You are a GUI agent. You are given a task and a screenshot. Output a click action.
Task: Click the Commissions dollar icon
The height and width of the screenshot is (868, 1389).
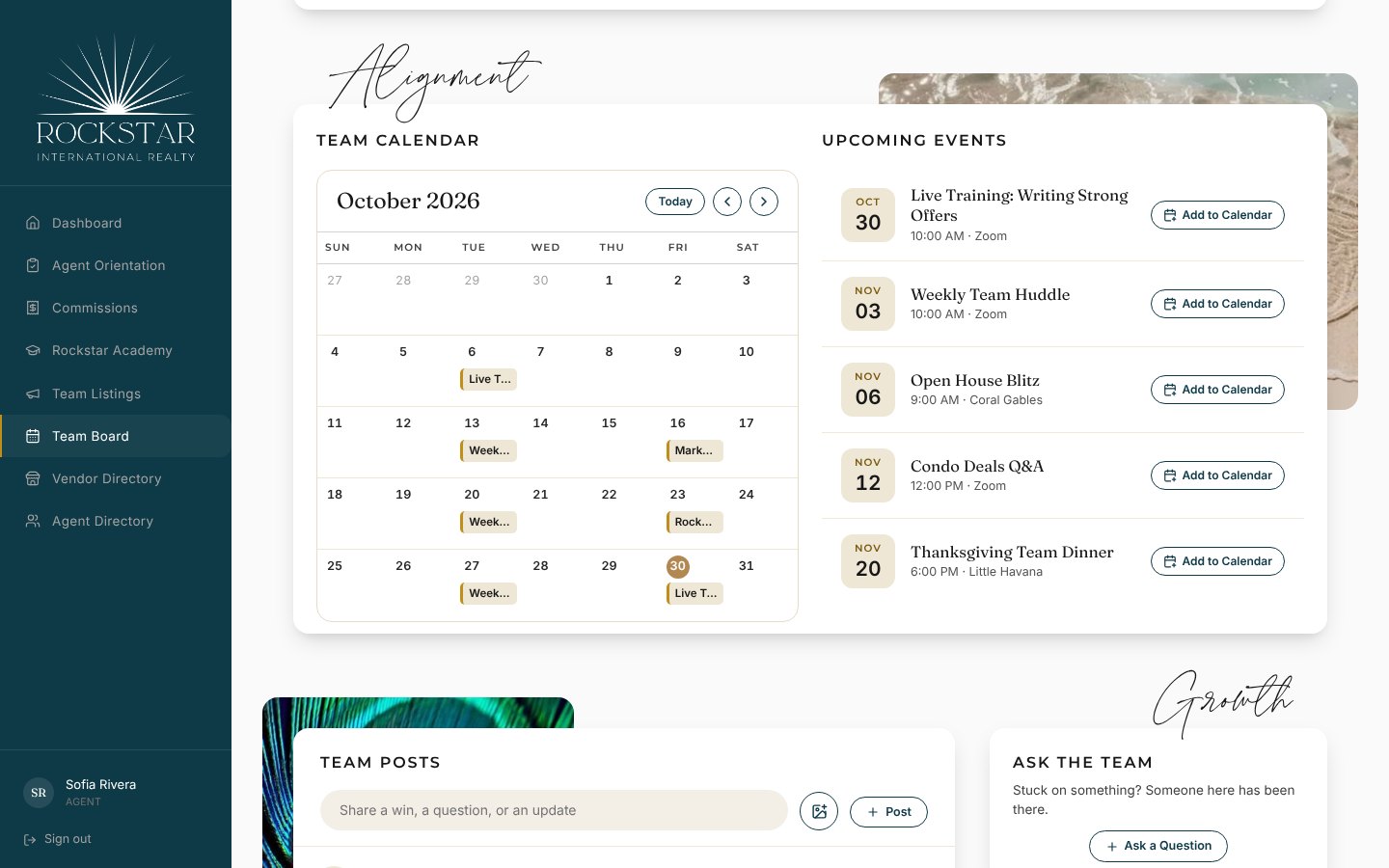[33, 308]
